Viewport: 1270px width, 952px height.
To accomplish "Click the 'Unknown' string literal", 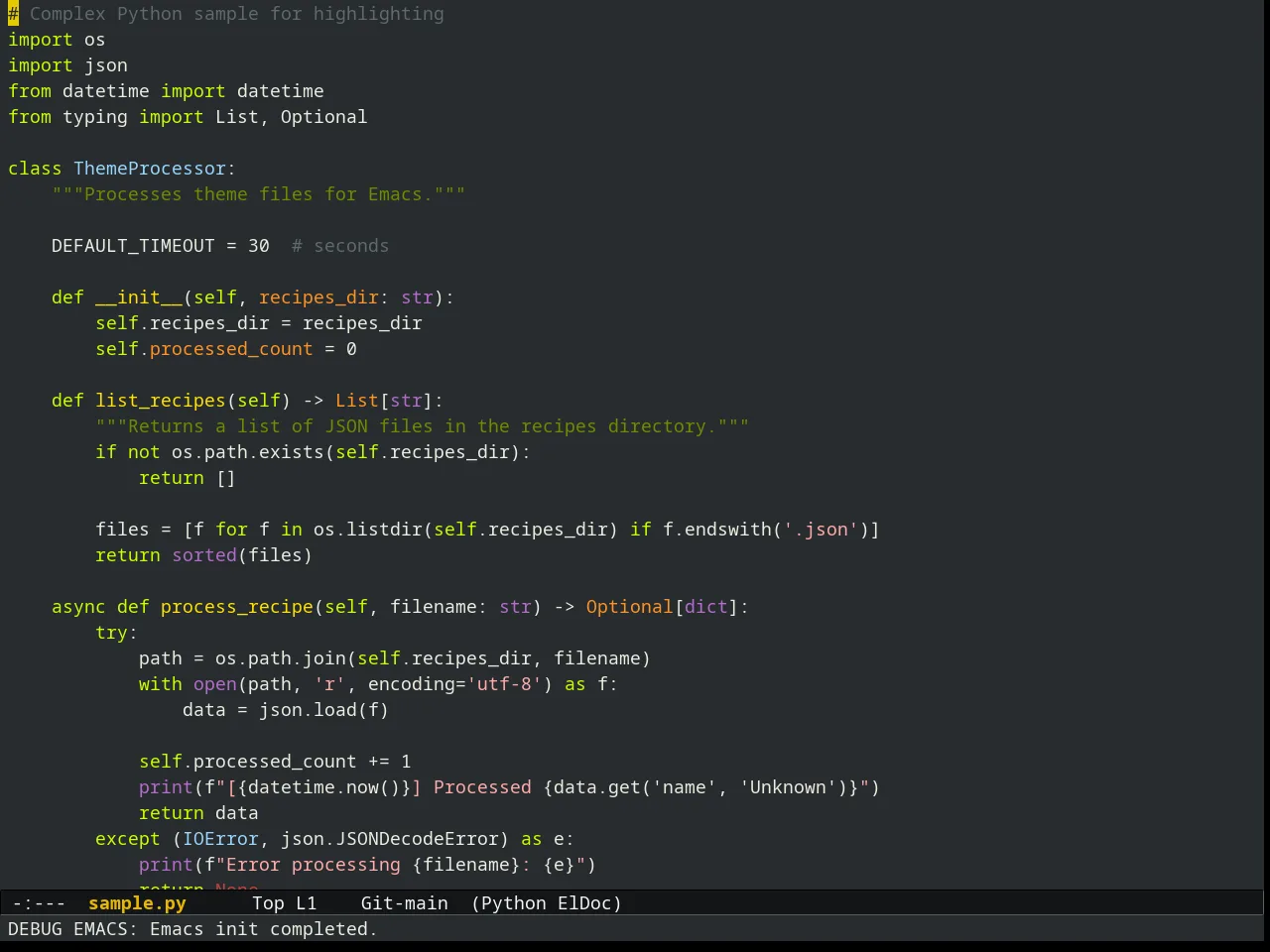I will click(x=788, y=787).
